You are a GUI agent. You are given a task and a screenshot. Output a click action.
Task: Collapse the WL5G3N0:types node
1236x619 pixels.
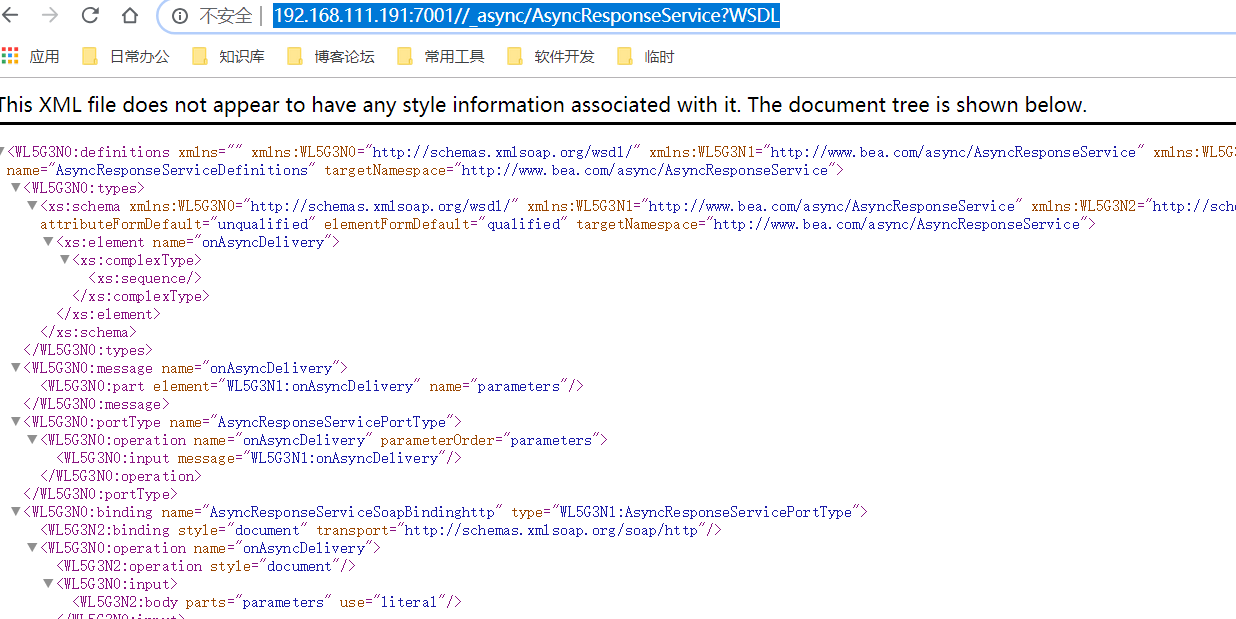pyautogui.click(x=16, y=188)
